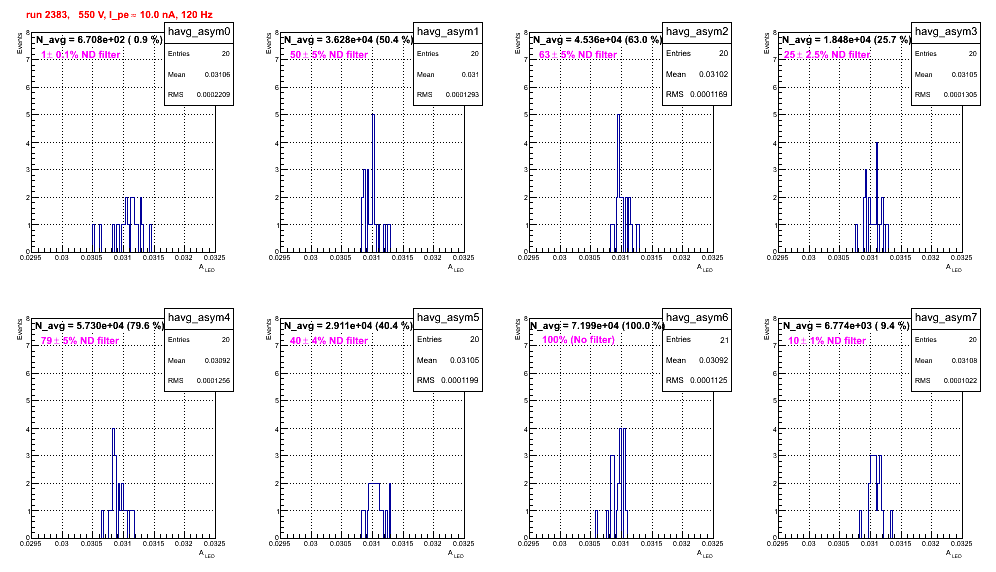Select Mean value 0.03105 in havg_asym3 box

964,74
